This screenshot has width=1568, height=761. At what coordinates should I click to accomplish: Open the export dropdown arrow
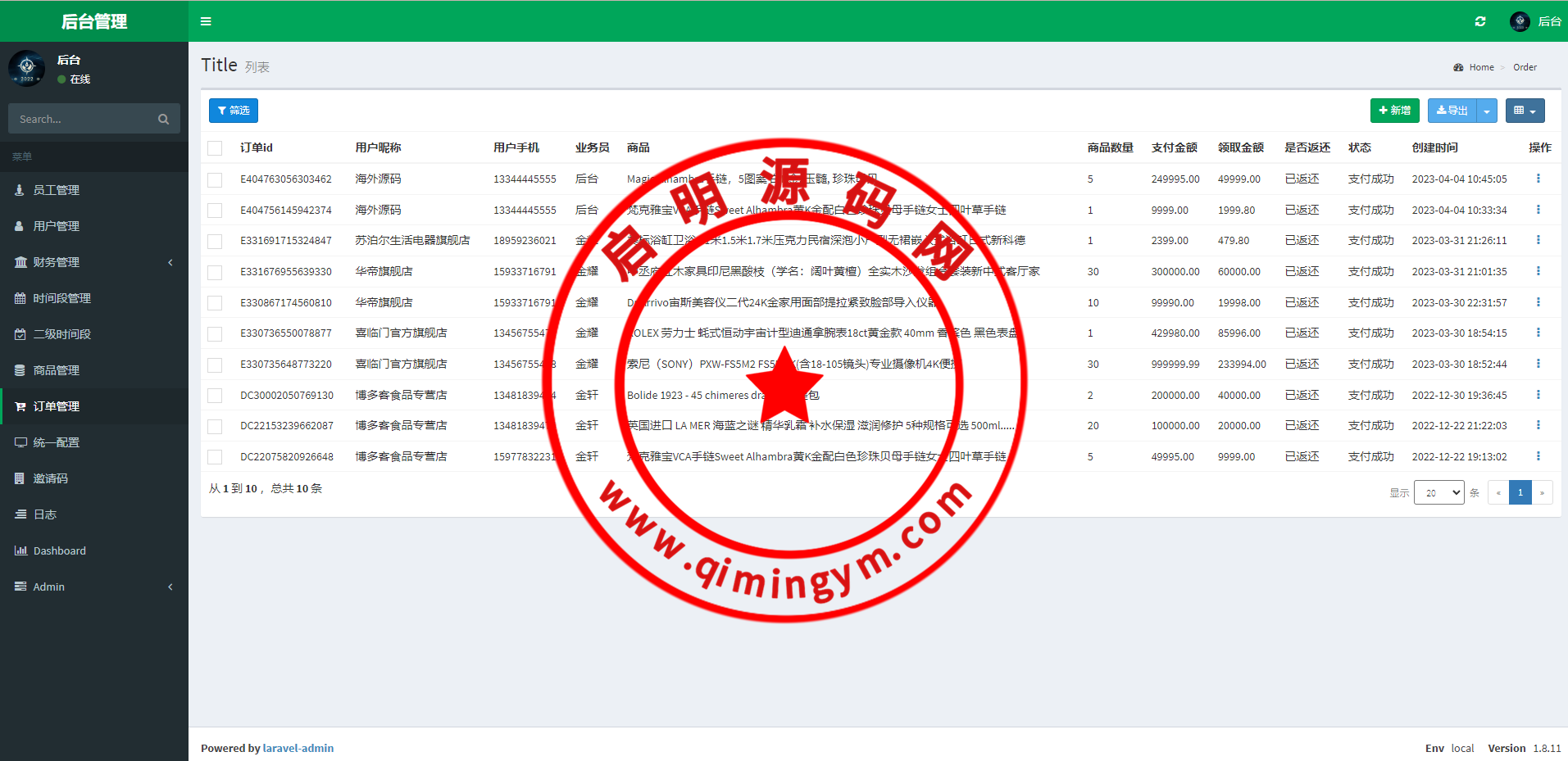[x=1487, y=111]
